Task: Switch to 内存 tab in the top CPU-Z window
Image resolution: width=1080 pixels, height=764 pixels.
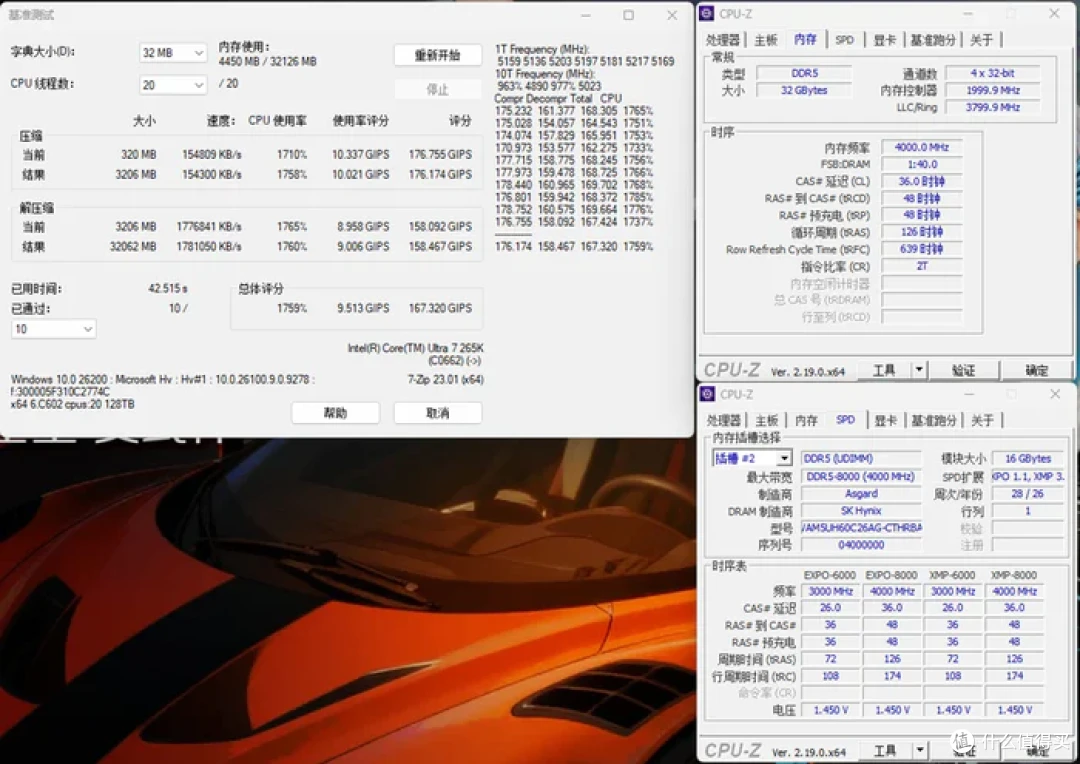Action: tap(805, 39)
